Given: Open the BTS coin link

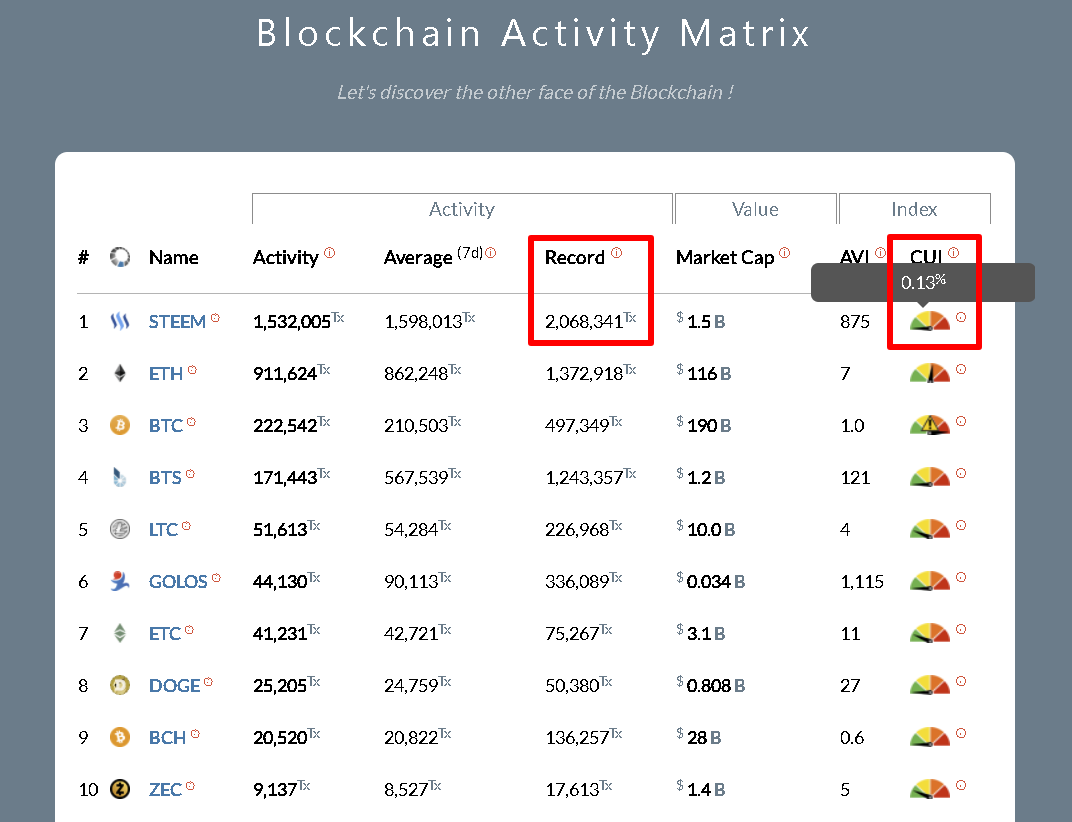Looking at the screenshot, I should point(165,477).
